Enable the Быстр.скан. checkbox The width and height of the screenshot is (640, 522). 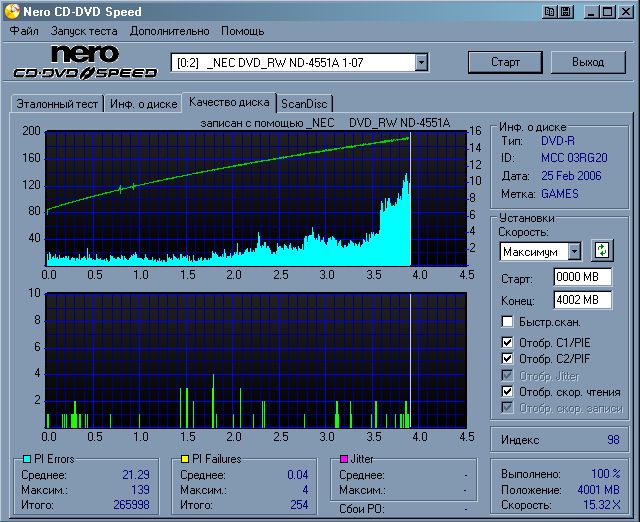508,322
